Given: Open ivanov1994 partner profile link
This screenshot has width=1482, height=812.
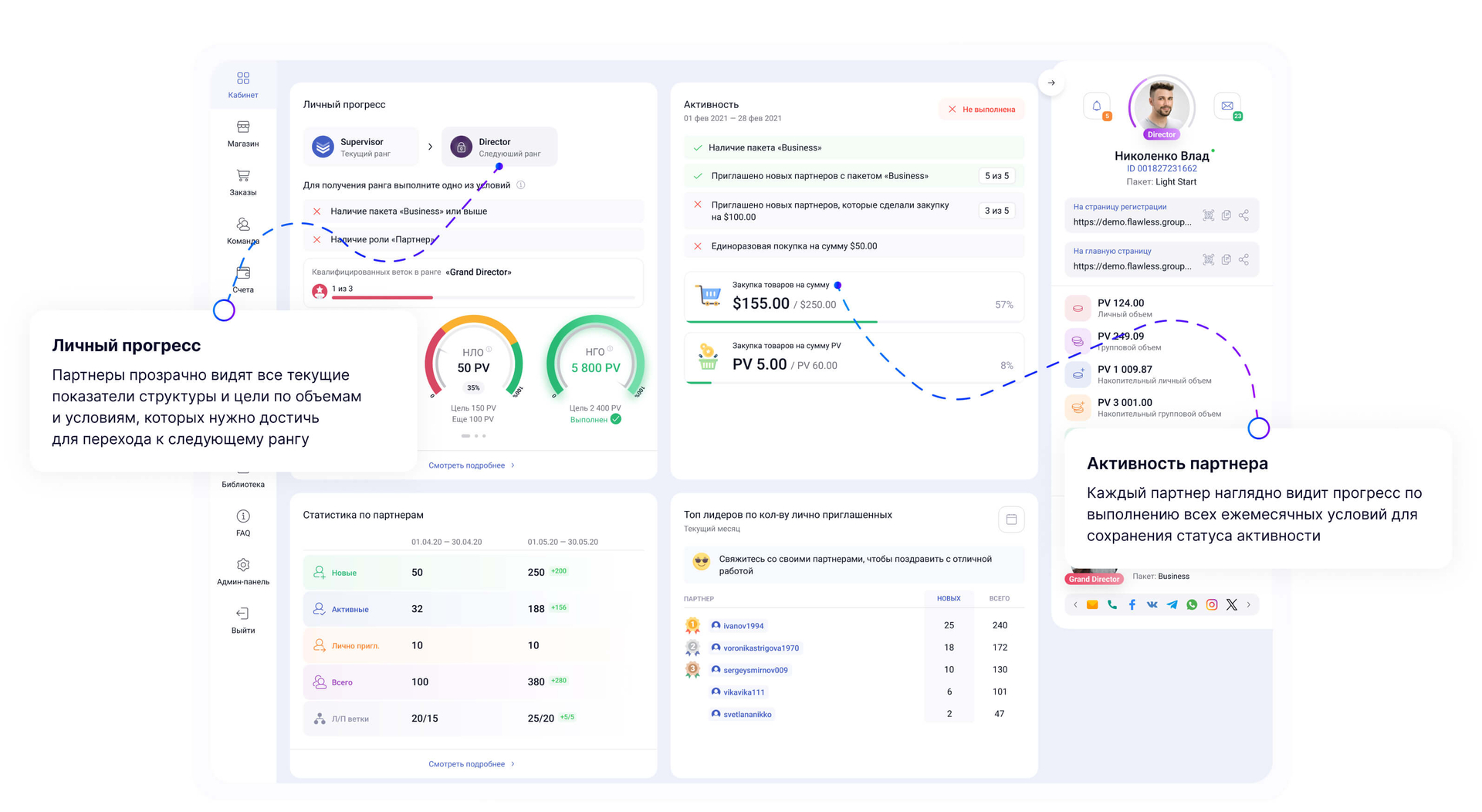Looking at the screenshot, I should coord(743,626).
